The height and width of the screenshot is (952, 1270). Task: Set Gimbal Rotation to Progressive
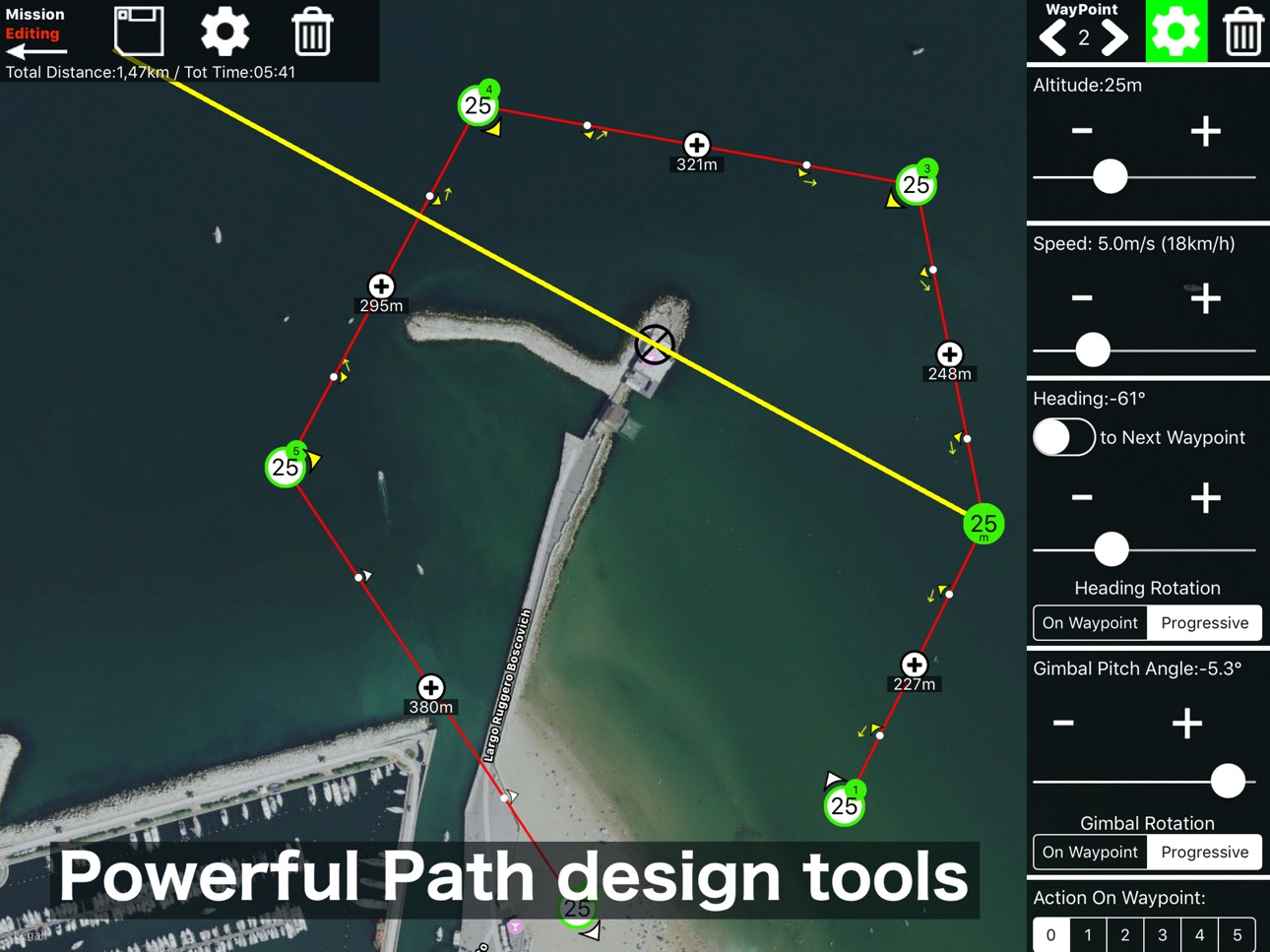1204,853
